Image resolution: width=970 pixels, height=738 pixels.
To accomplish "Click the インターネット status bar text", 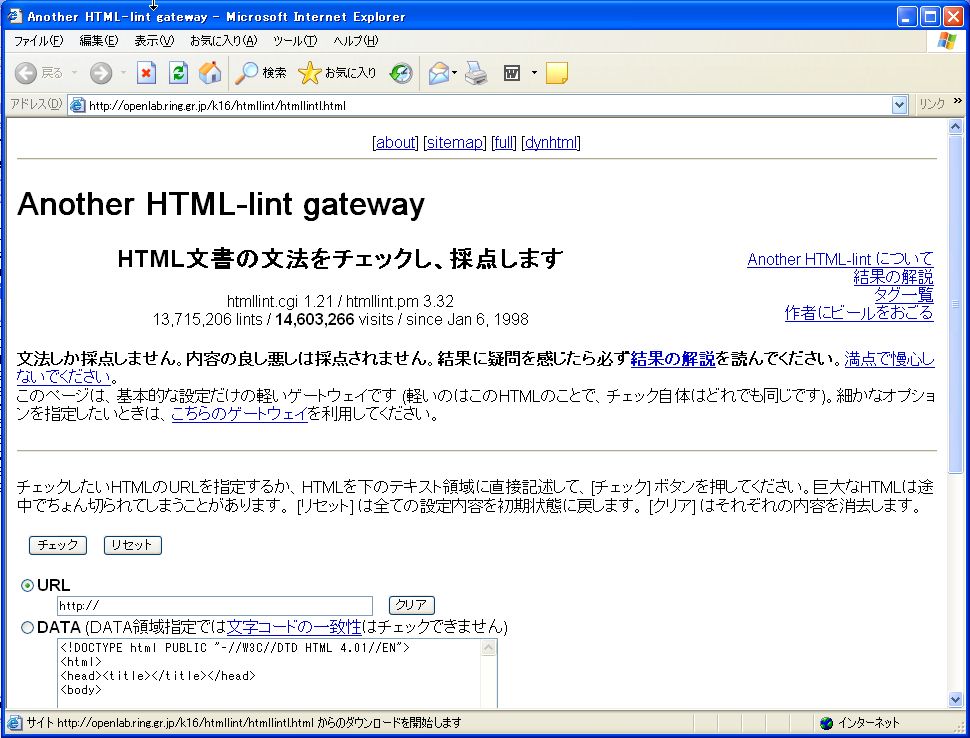I will tap(868, 723).
